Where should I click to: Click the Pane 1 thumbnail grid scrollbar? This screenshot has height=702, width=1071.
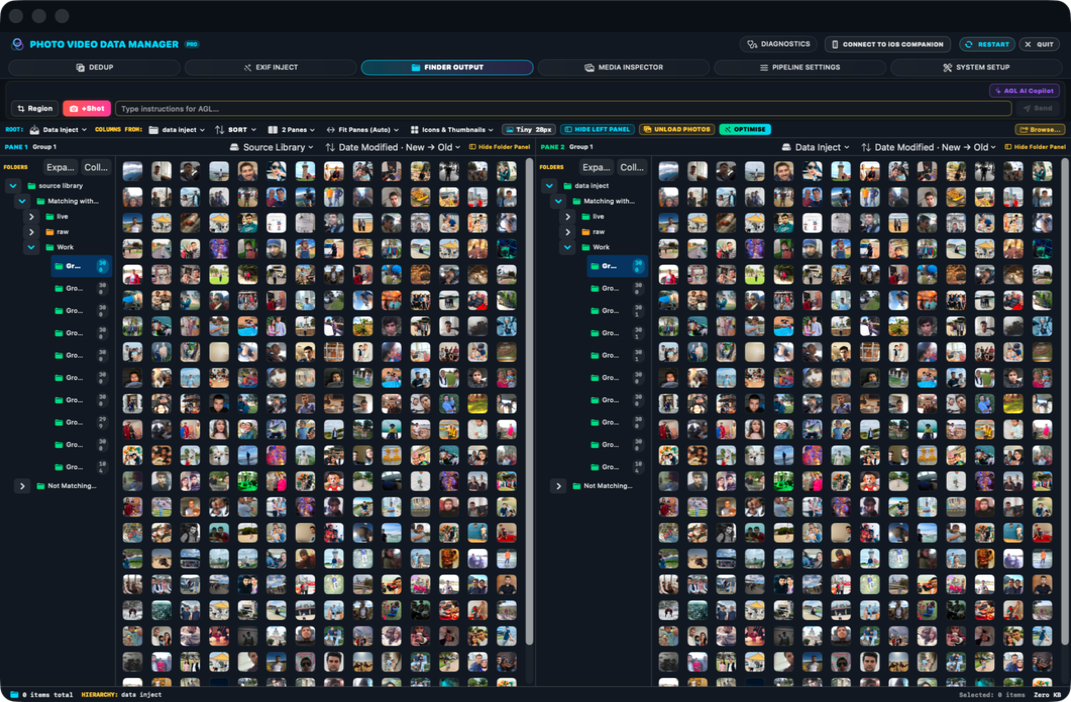529,402
